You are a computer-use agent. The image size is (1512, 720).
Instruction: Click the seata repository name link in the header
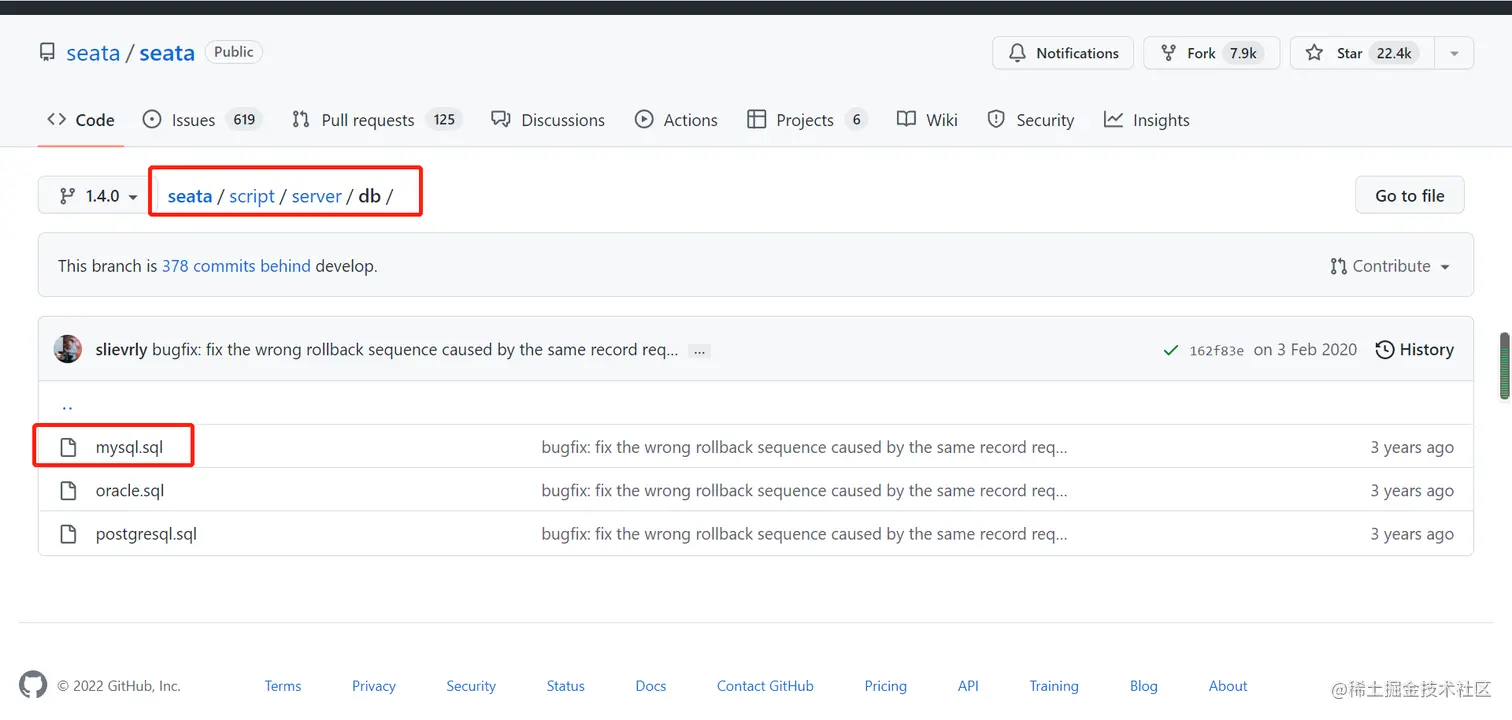pos(167,53)
